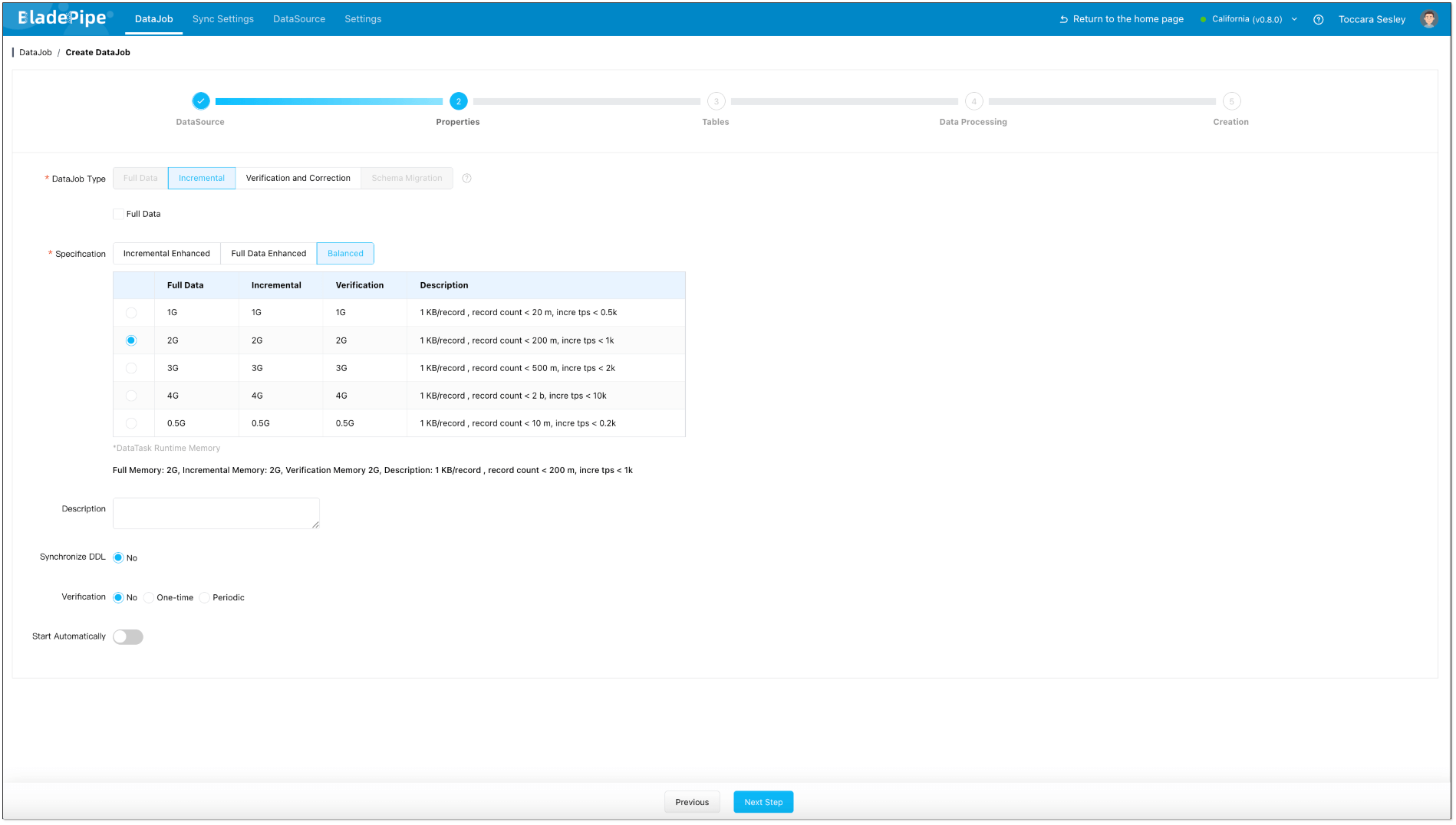
Task: Click the step 3 Tables circle
Action: pyautogui.click(x=716, y=101)
